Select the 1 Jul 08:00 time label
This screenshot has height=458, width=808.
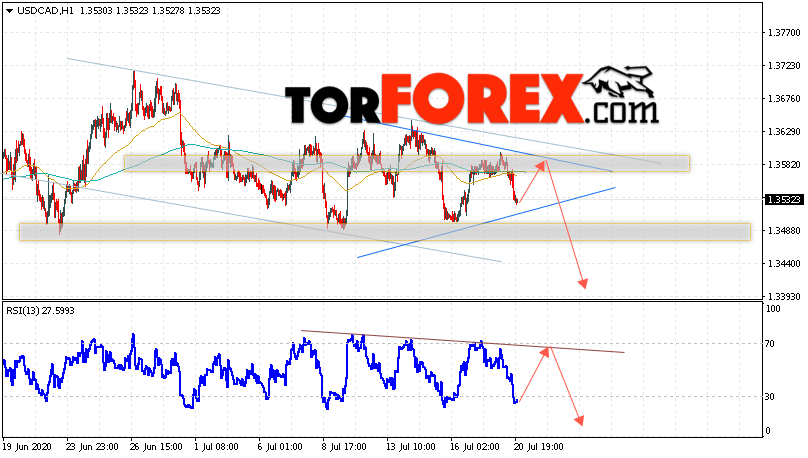coord(216,446)
